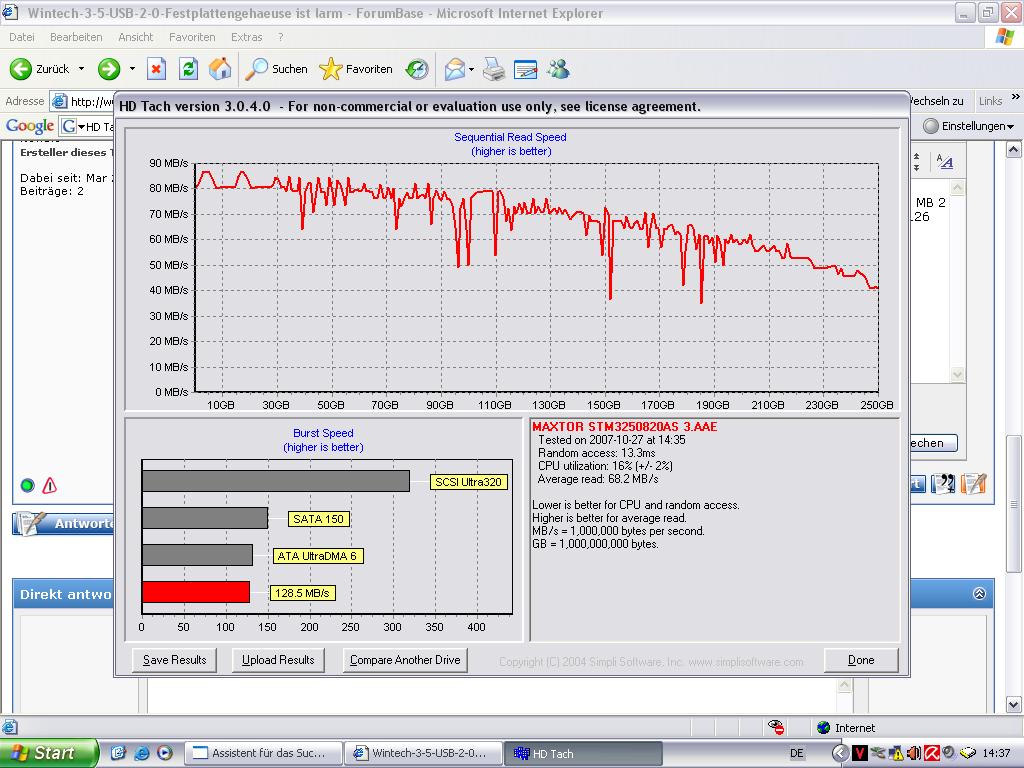Click the red burst speed bar
Screen dimensions: 1024x768
click(196, 592)
